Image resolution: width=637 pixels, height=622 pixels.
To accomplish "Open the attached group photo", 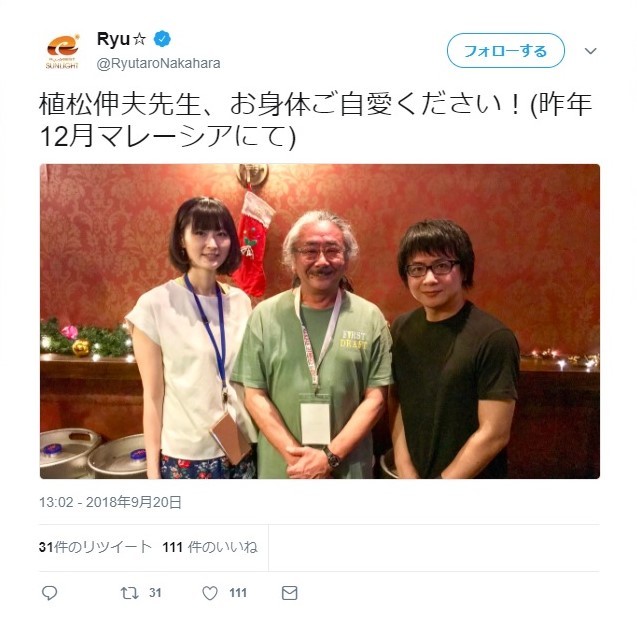I will tap(320, 321).
